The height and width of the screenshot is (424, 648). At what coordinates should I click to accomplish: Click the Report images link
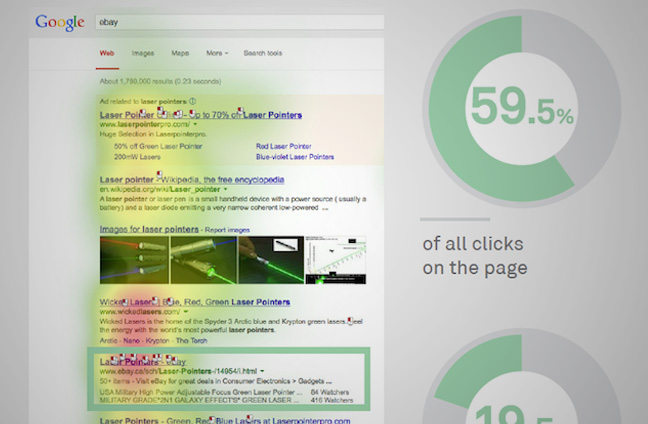point(227,230)
